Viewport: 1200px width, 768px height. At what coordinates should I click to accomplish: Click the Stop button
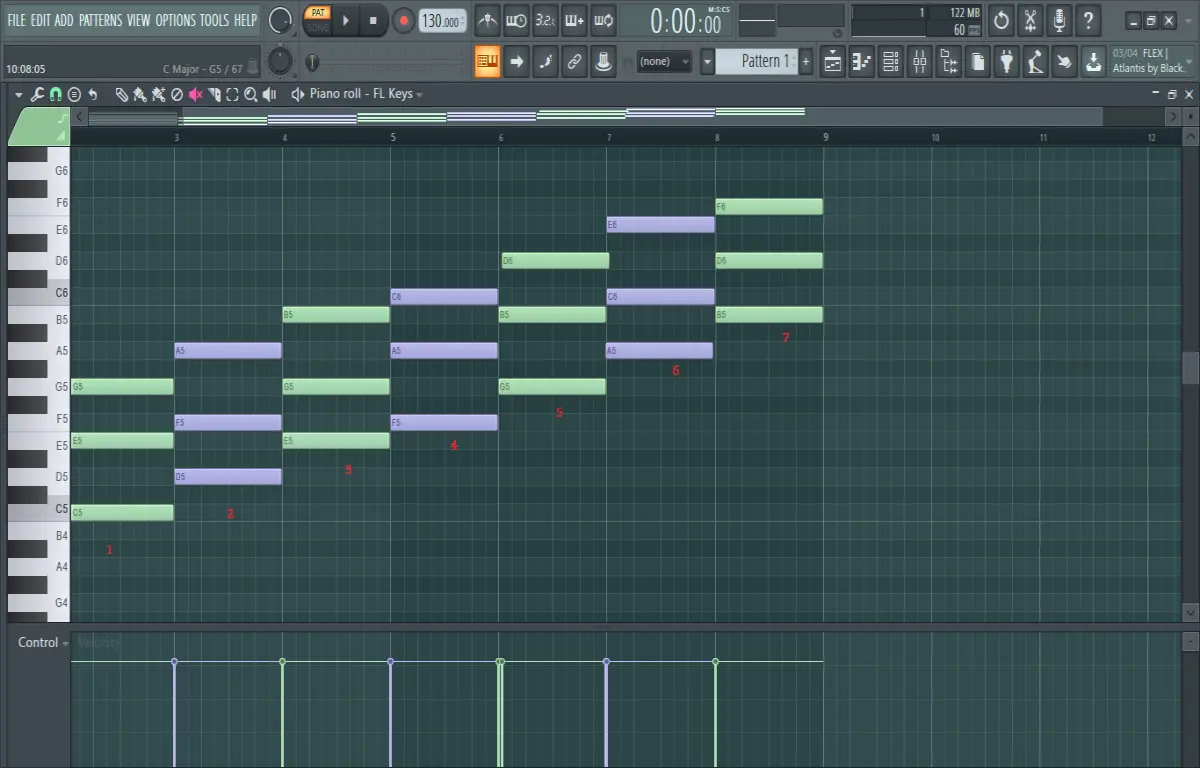click(373, 20)
